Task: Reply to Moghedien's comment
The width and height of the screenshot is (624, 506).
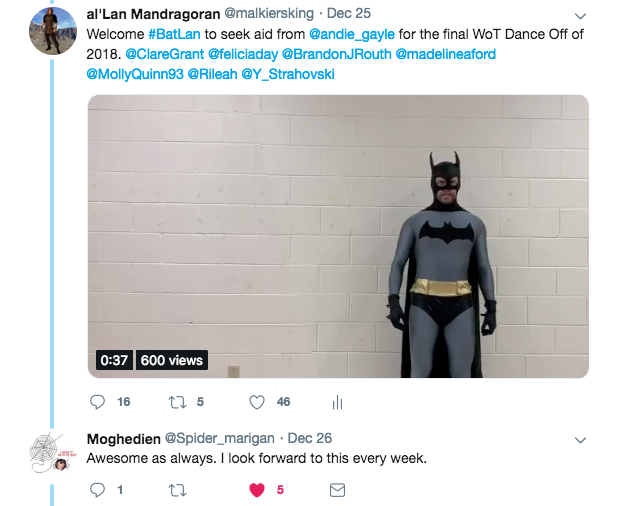Action: click(97, 490)
